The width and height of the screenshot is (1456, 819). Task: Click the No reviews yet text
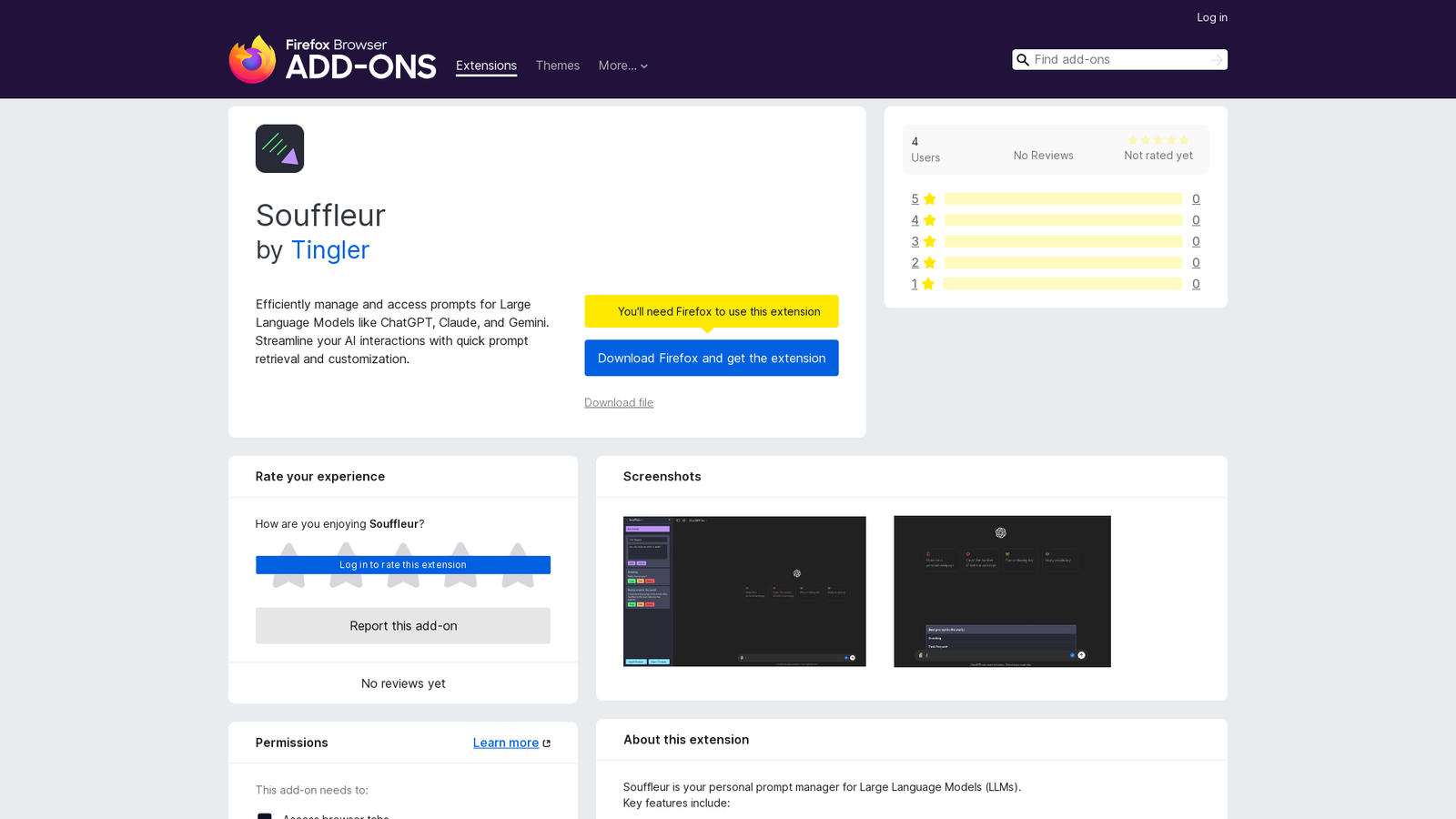click(x=403, y=683)
